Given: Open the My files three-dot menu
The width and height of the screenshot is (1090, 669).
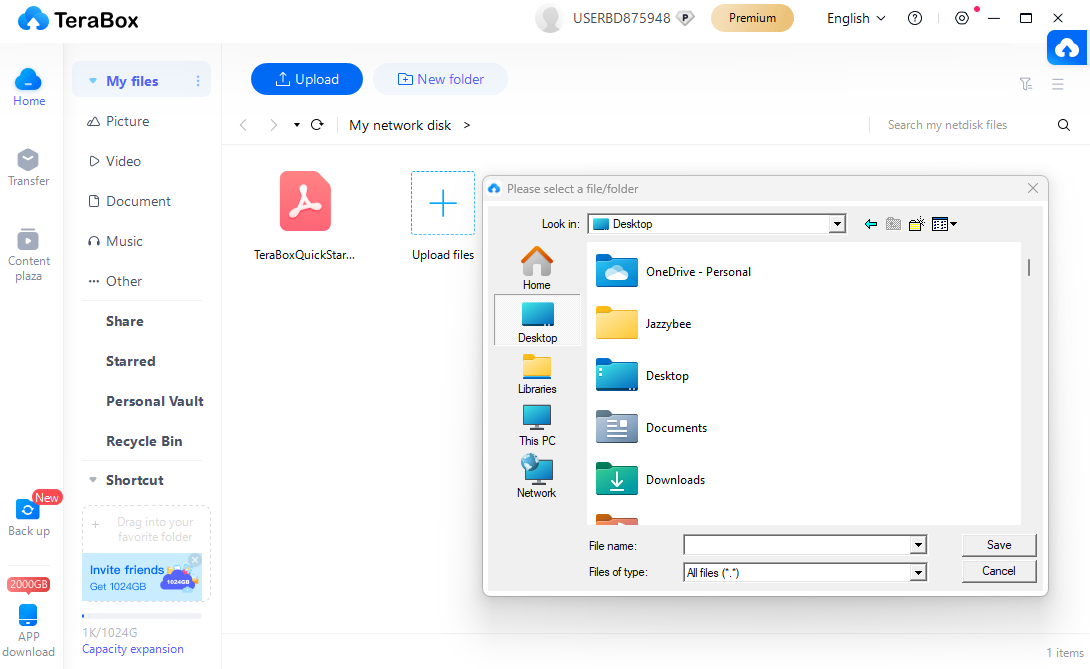Looking at the screenshot, I should click(198, 81).
